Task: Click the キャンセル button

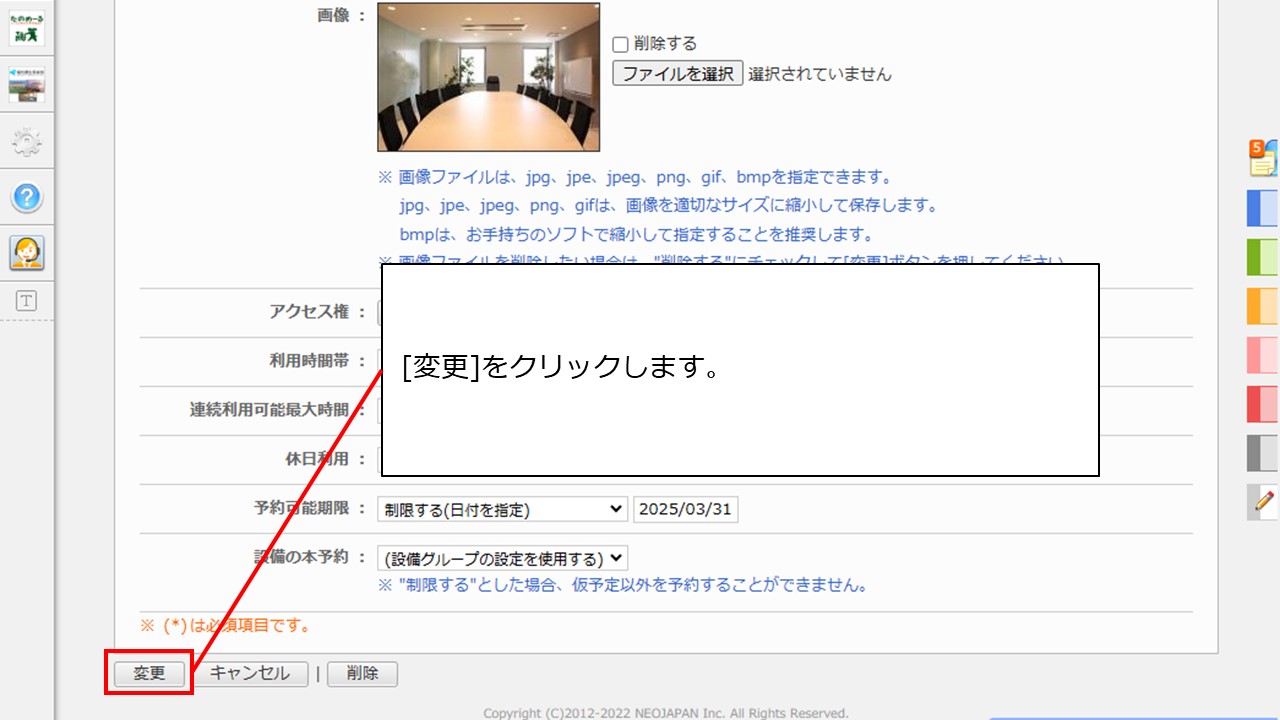Action: pos(250,674)
